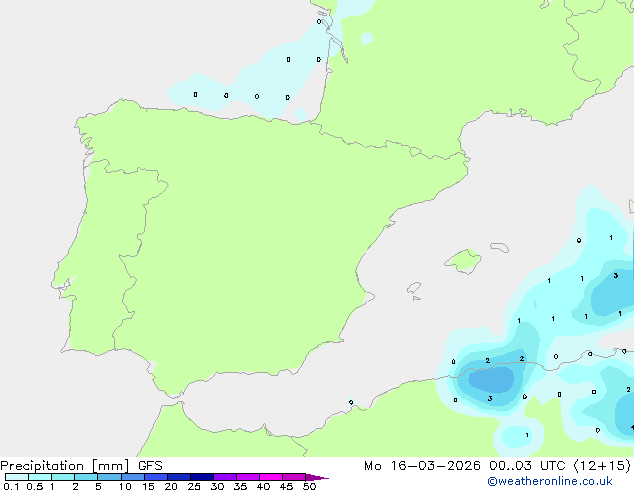The image size is (634, 490).
Task: Pick the 2–5 mm legend swatch
Action: 86,477
